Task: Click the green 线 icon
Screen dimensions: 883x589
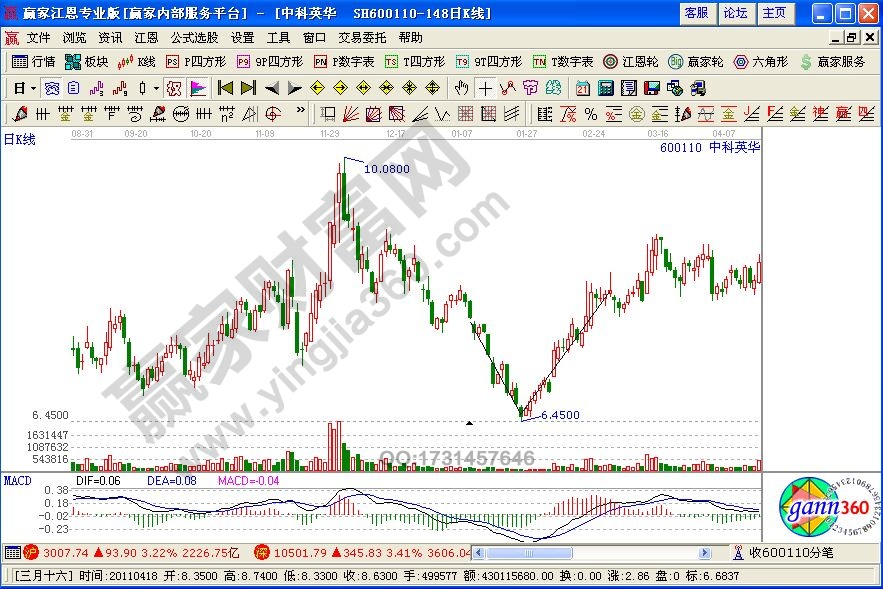Action: 554,88
